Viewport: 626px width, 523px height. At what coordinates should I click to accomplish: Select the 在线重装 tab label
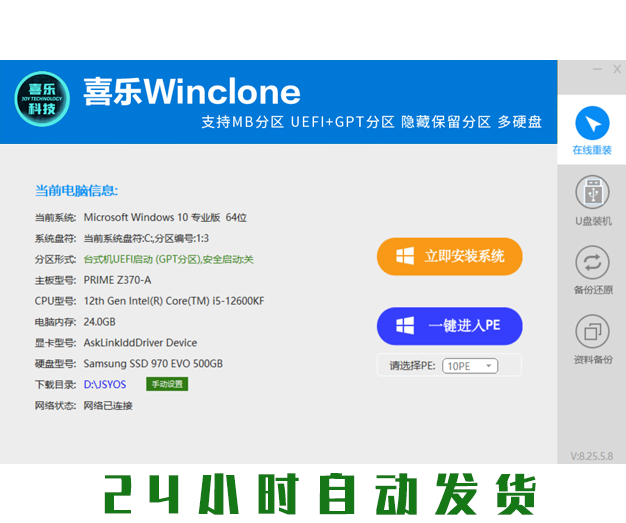coord(592,150)
